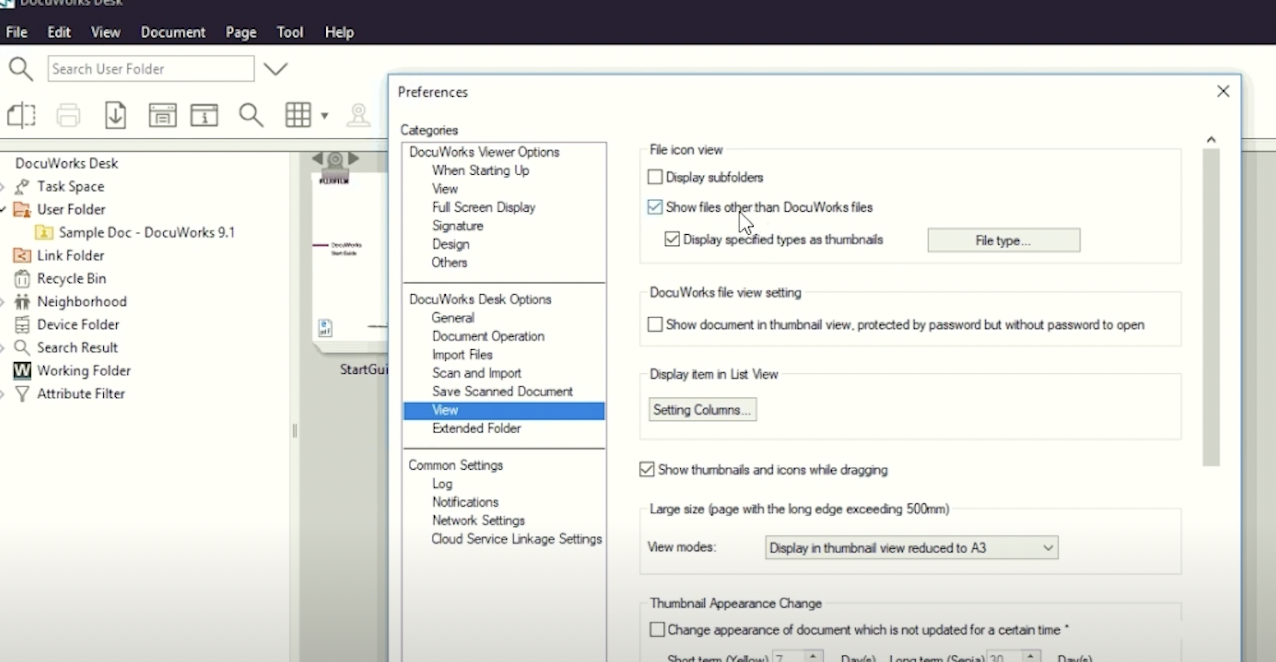The width and height of the screenshot is (1276, 662).
Task: Click the import (down arrow) toolbar icon
Action: (116, 116)
